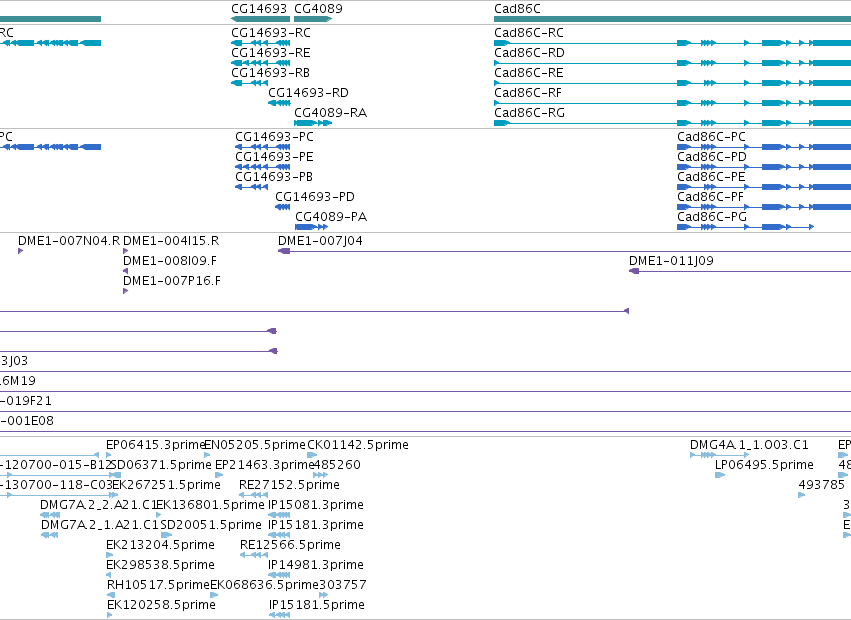Select EST EK068636.5prime
This screenshot has width=851, height=620.
tap(264, 586)
